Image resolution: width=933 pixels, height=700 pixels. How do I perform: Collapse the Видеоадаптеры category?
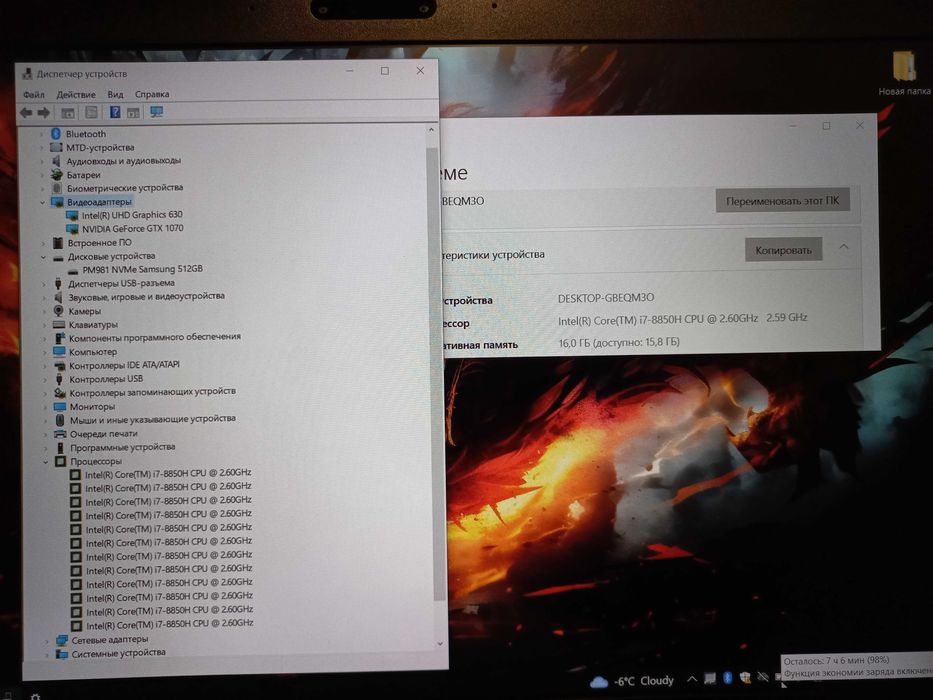point(43,202)
